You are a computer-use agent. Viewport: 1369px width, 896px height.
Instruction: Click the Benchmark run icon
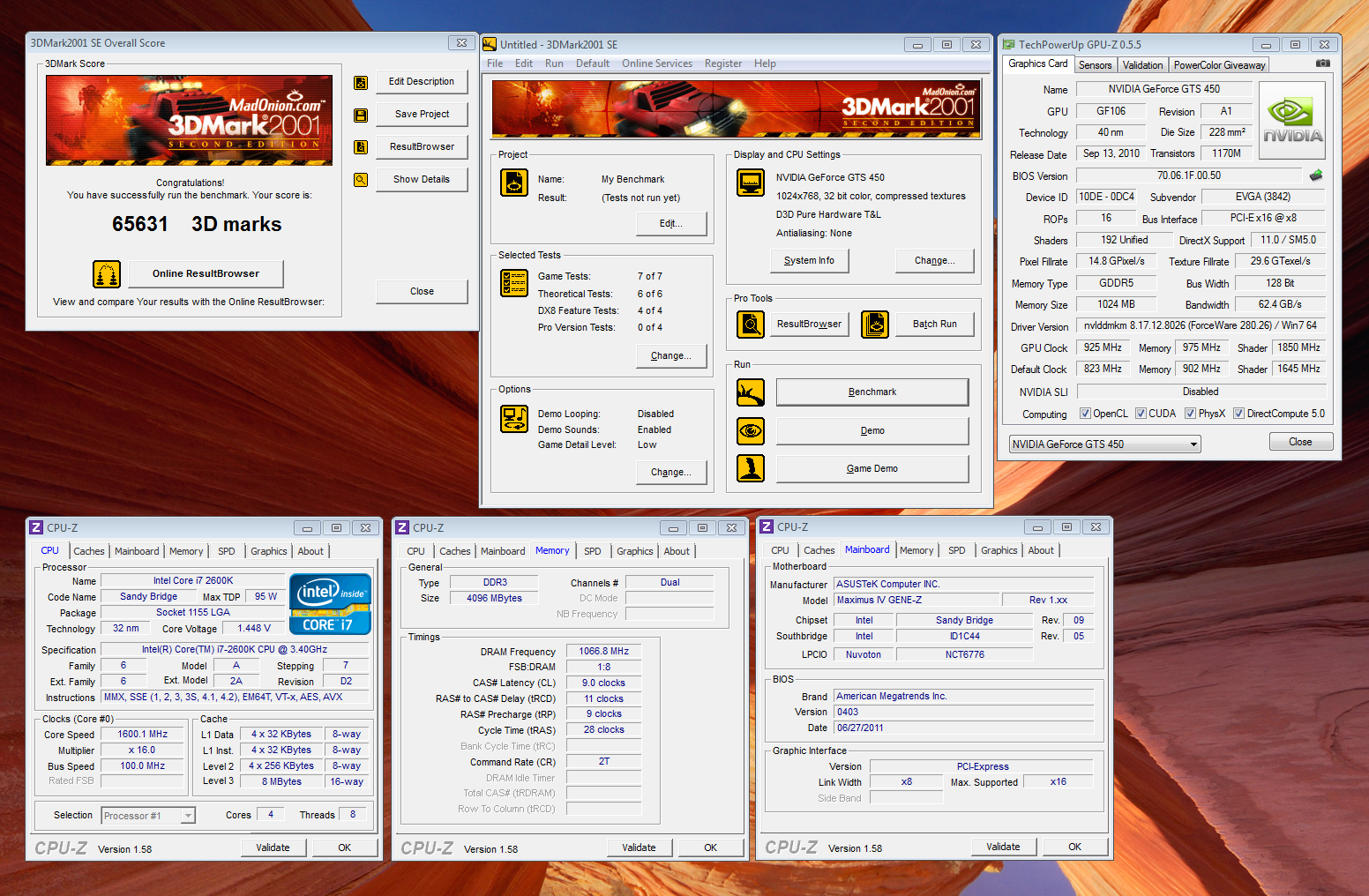(x=751, y=392)
